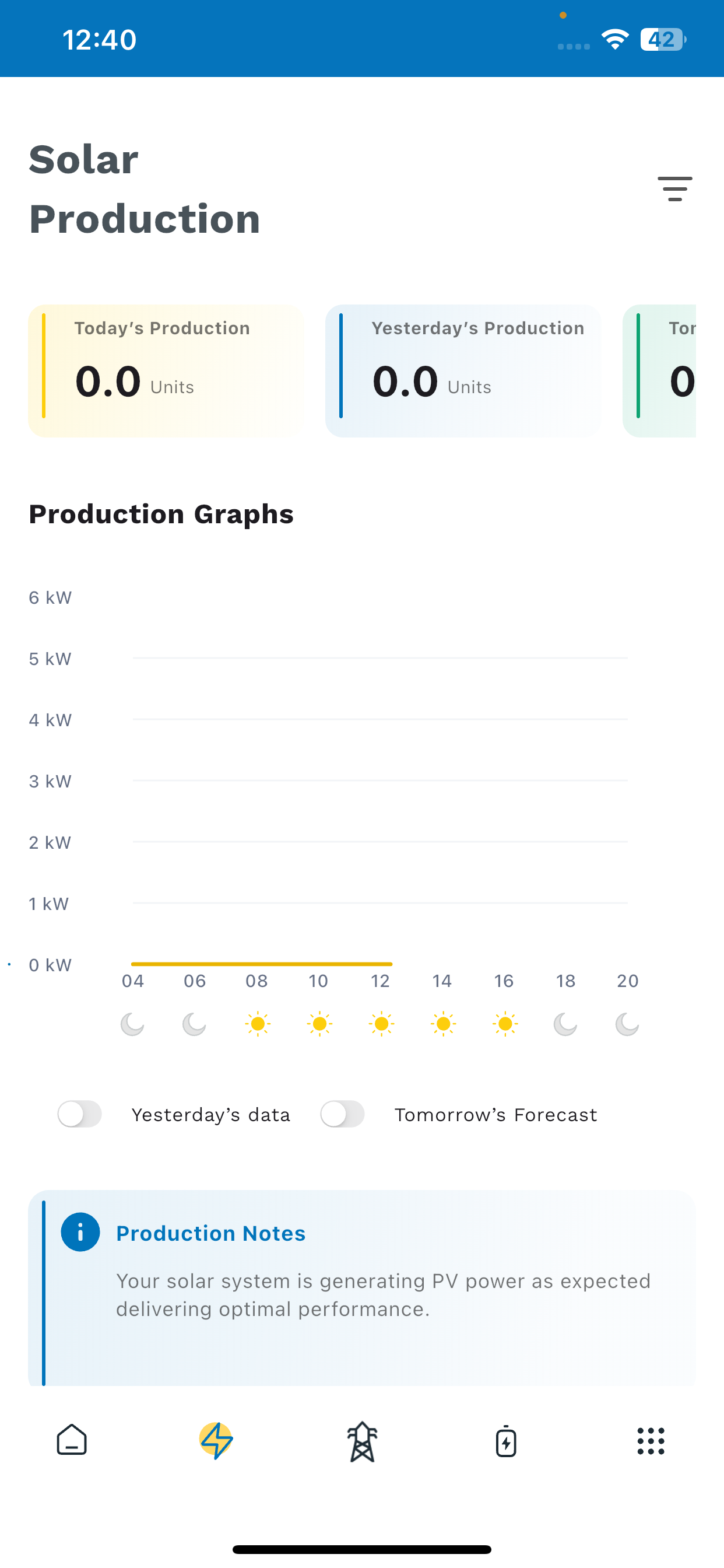Enable the Tomorrow's Forecast toggle

tap(343, 1114)
